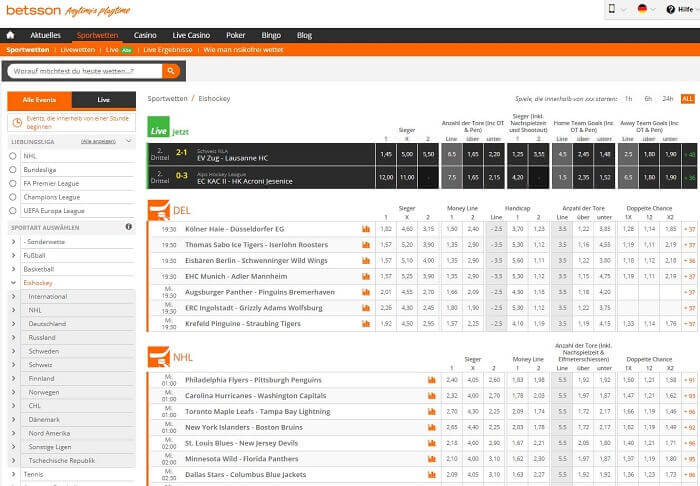Open statistics icon for Minnesota Wild match
Screen dimensions: 700x486
click(432, 459)
